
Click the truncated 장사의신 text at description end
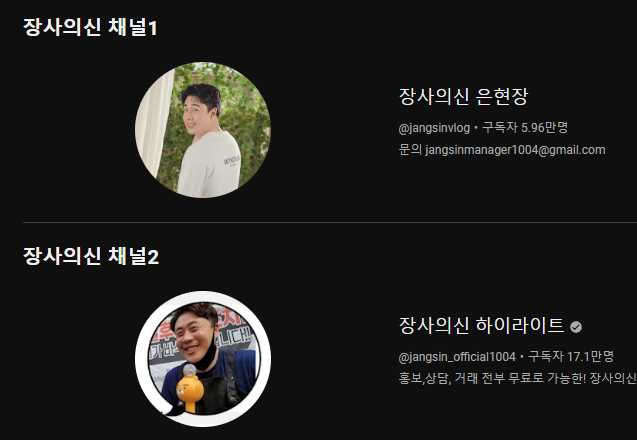click(613, 379)
